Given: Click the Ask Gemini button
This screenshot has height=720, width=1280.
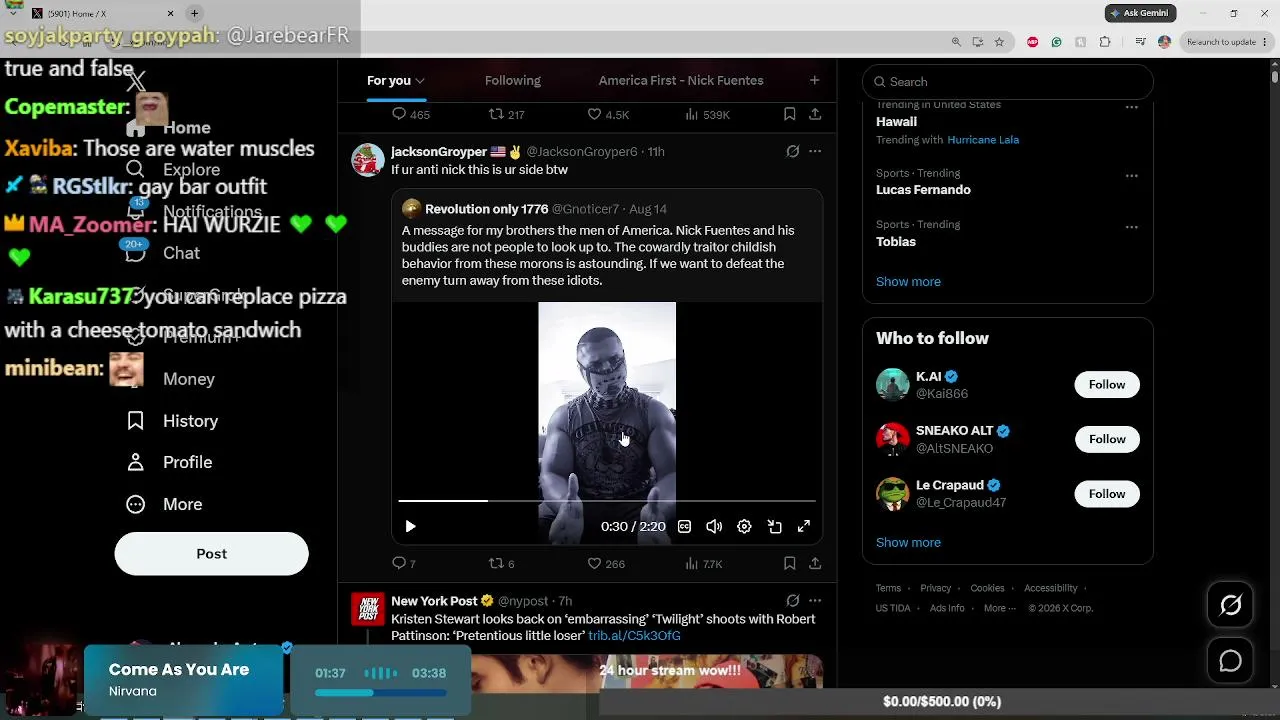Looking at the screenshot, I should coord(1140,13).
